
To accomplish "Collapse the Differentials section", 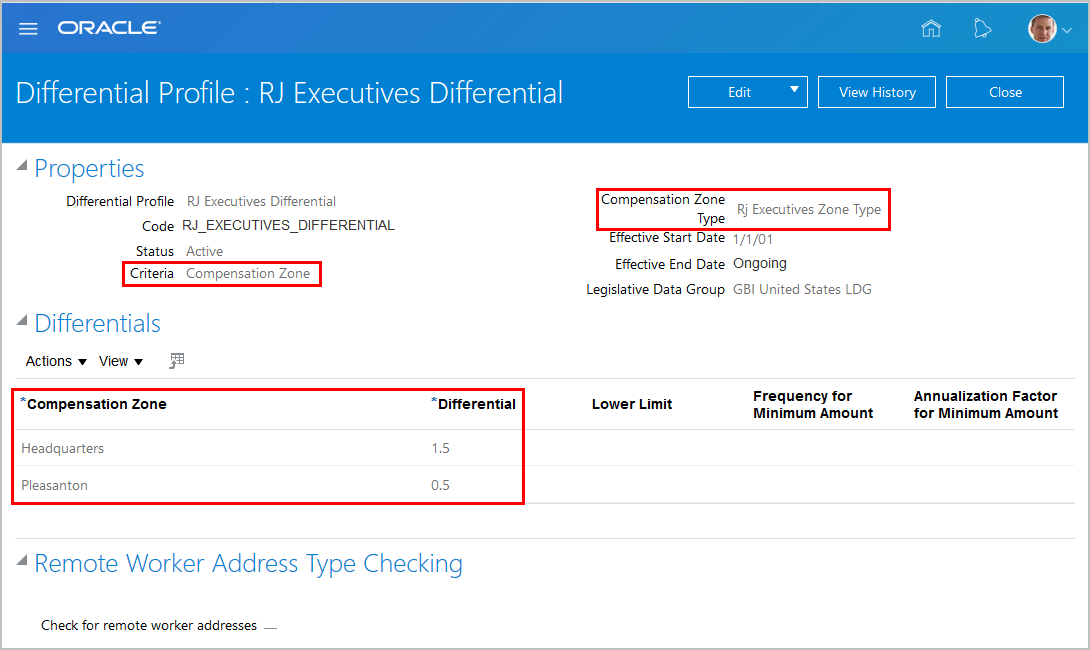I will point(22,320).
